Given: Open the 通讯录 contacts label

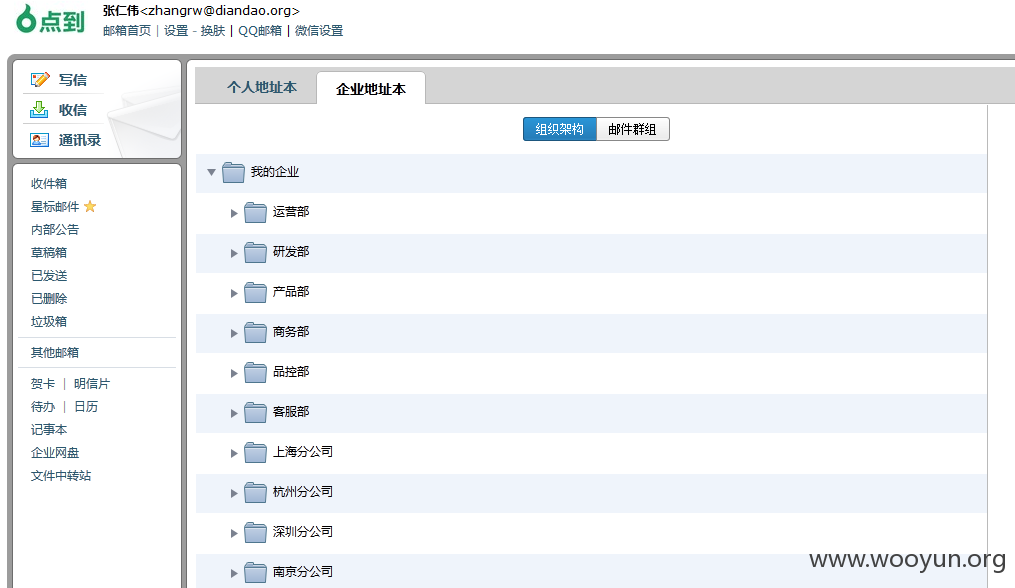Looking at the screenshot, I should pos(80,140).
